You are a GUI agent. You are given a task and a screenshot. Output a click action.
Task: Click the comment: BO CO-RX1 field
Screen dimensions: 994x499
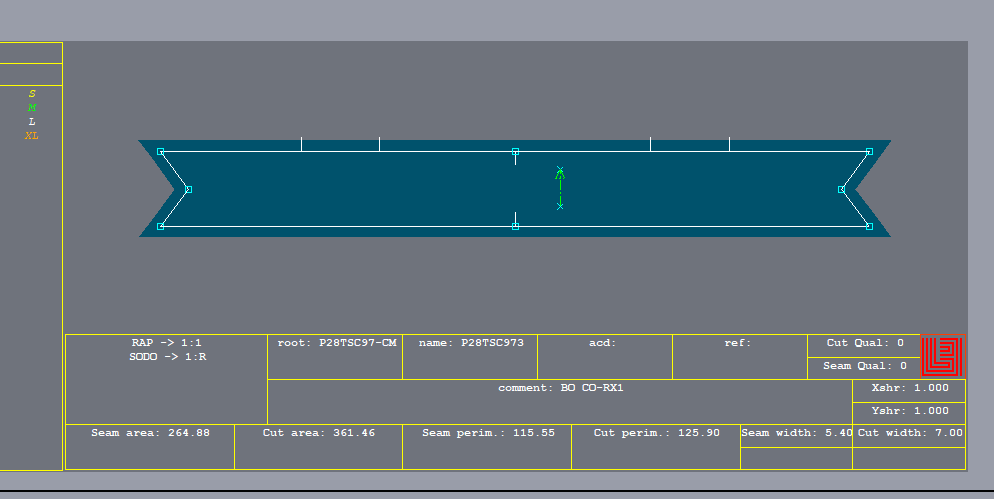pos(560,402)
